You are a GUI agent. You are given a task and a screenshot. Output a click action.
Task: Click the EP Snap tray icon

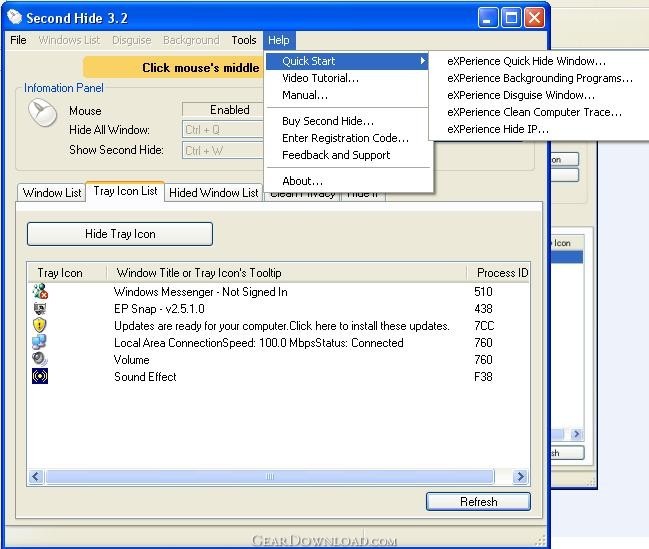click(x=40, y=309)
